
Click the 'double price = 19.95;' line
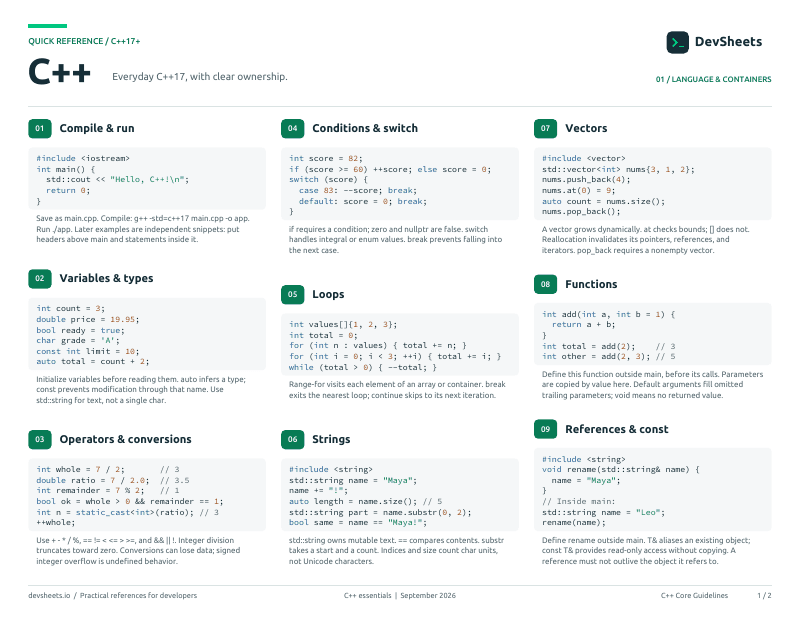pyautogui.click(x=88, y=319)
